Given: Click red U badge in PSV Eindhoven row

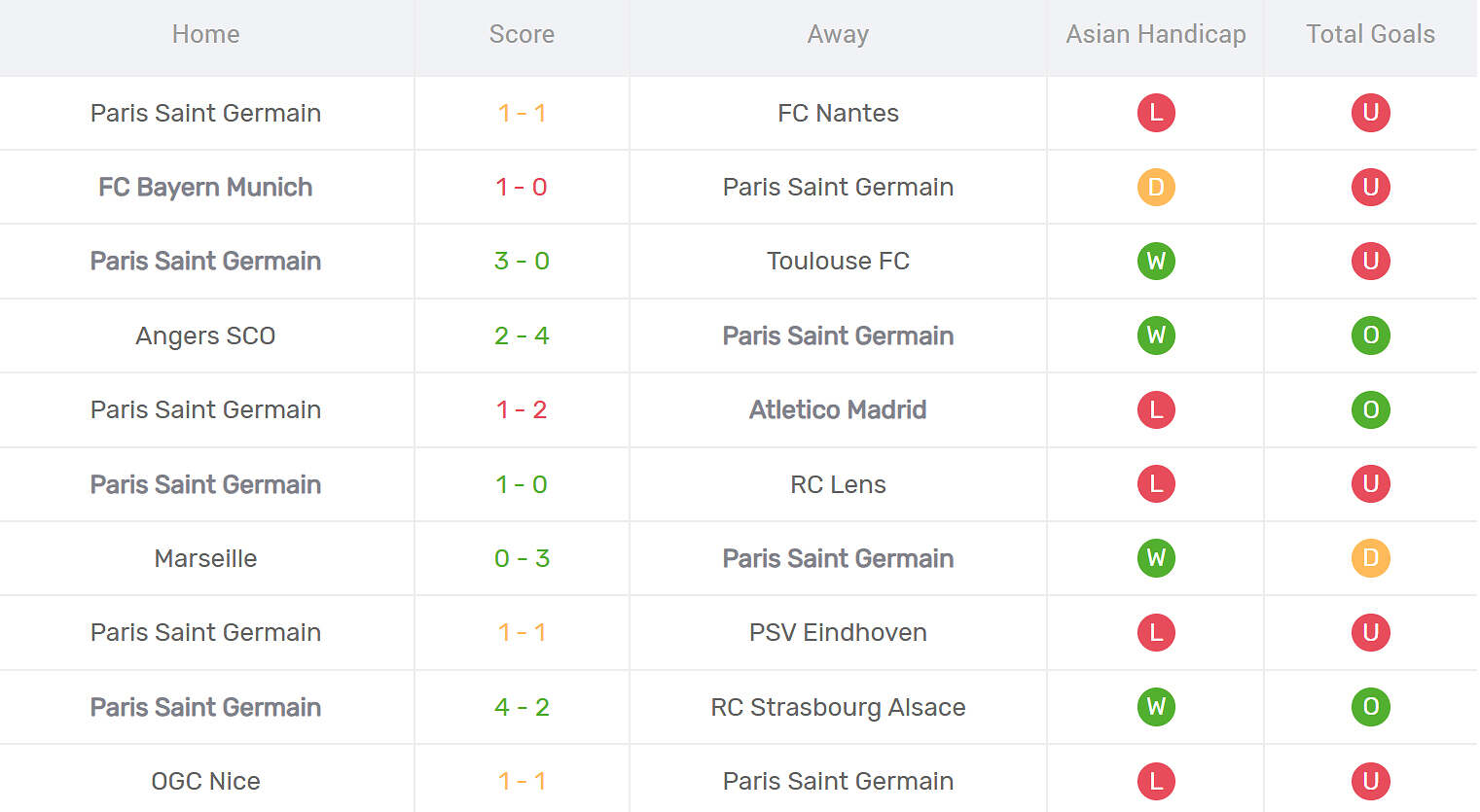Looking at the screenshot, I should click(x=1370, y=632).
